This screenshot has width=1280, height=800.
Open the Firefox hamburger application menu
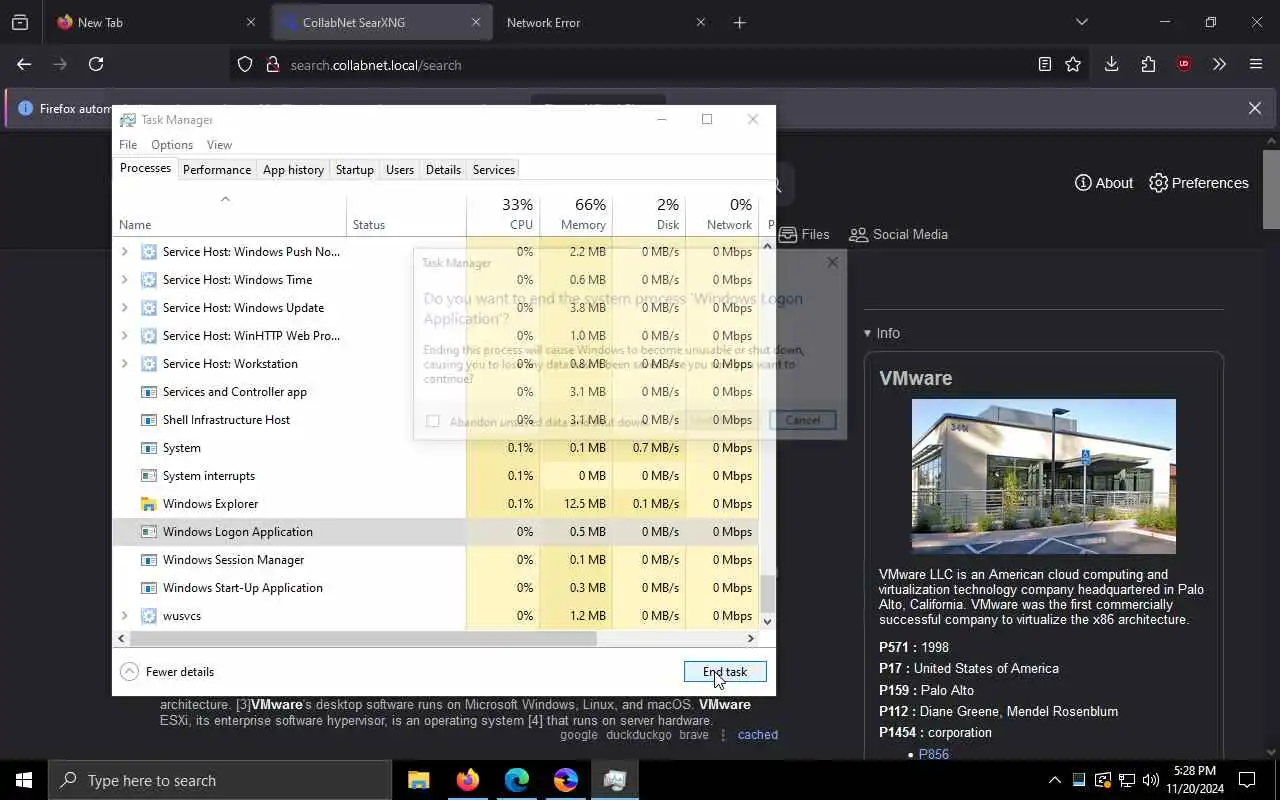[1256, 64]
